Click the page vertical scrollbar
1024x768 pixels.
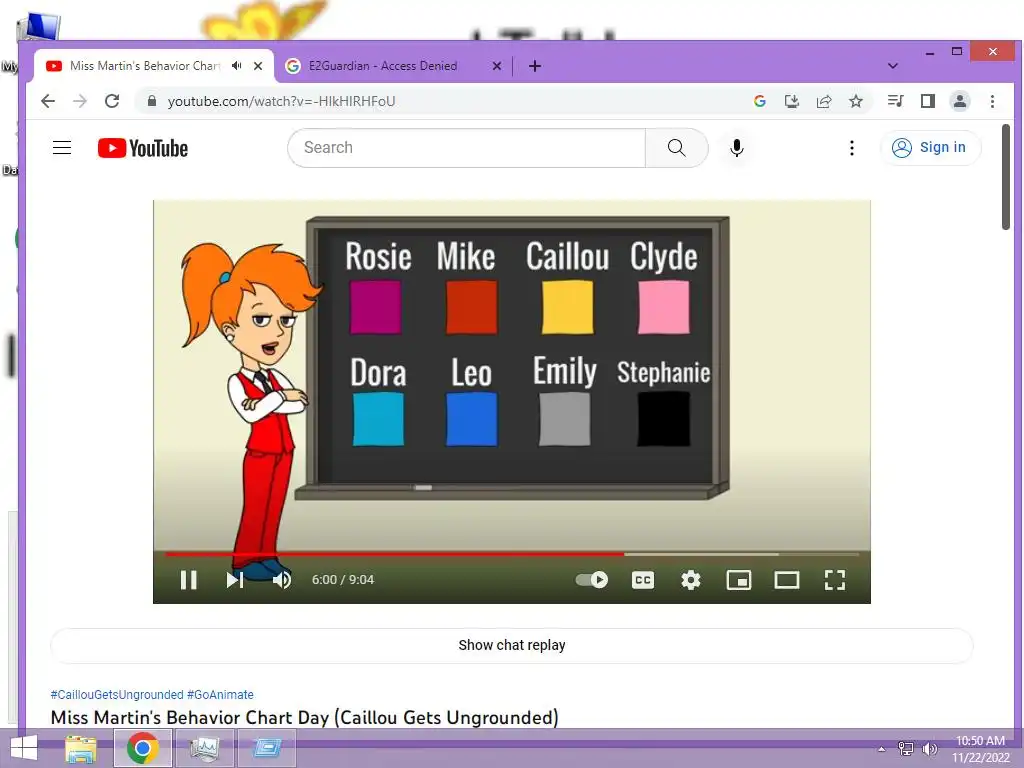pos(1006,176)
